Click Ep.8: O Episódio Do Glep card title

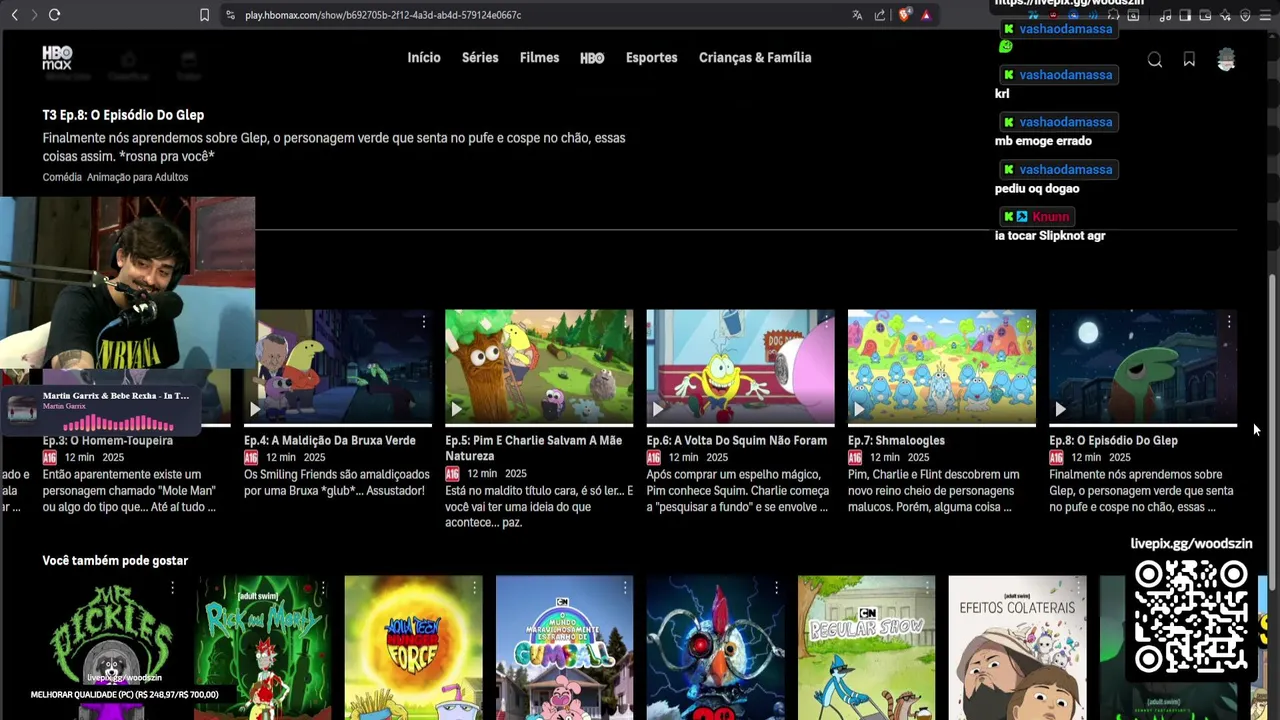point(1113,440)
